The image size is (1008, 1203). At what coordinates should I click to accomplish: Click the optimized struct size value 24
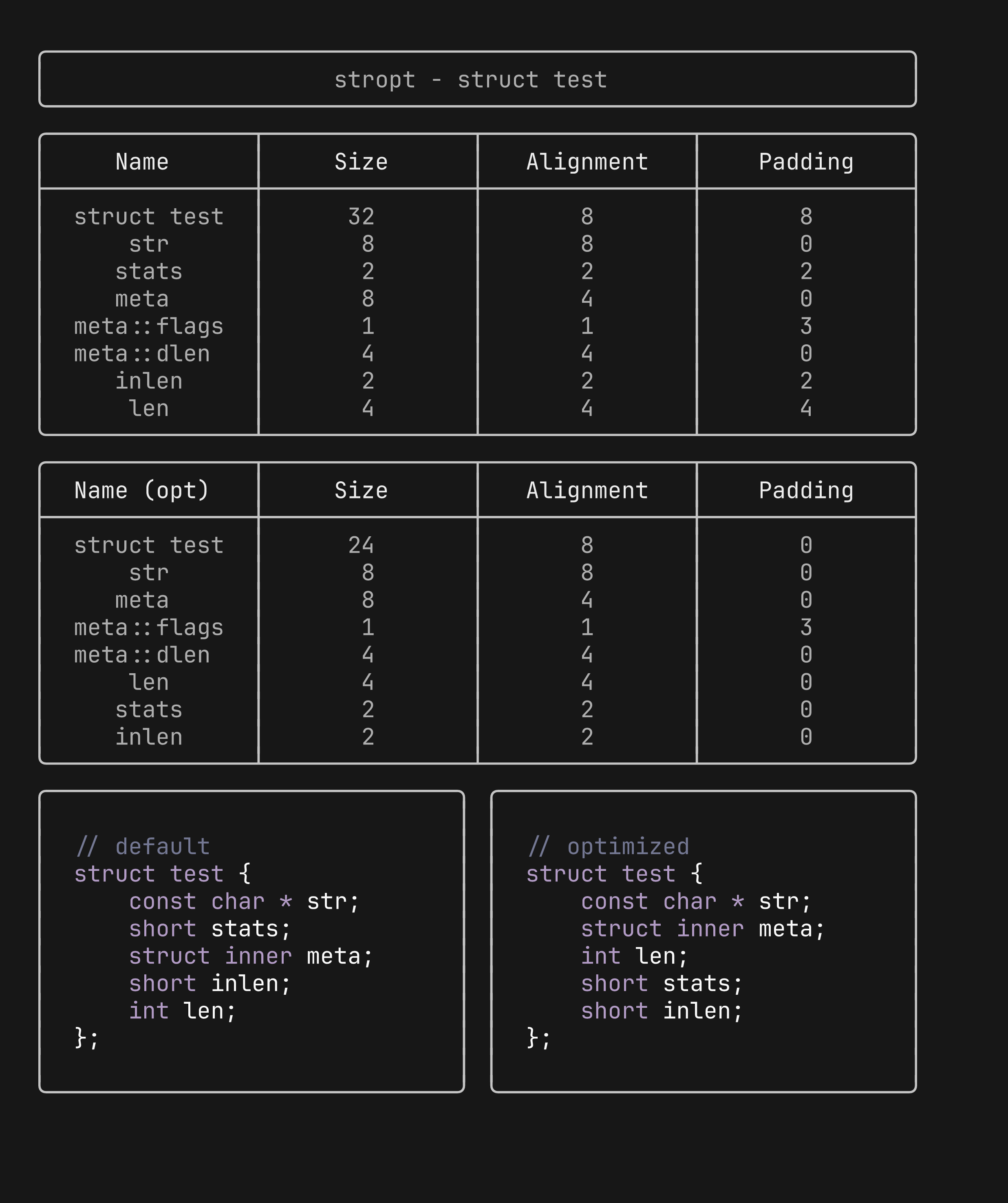[x=361, y=545]
